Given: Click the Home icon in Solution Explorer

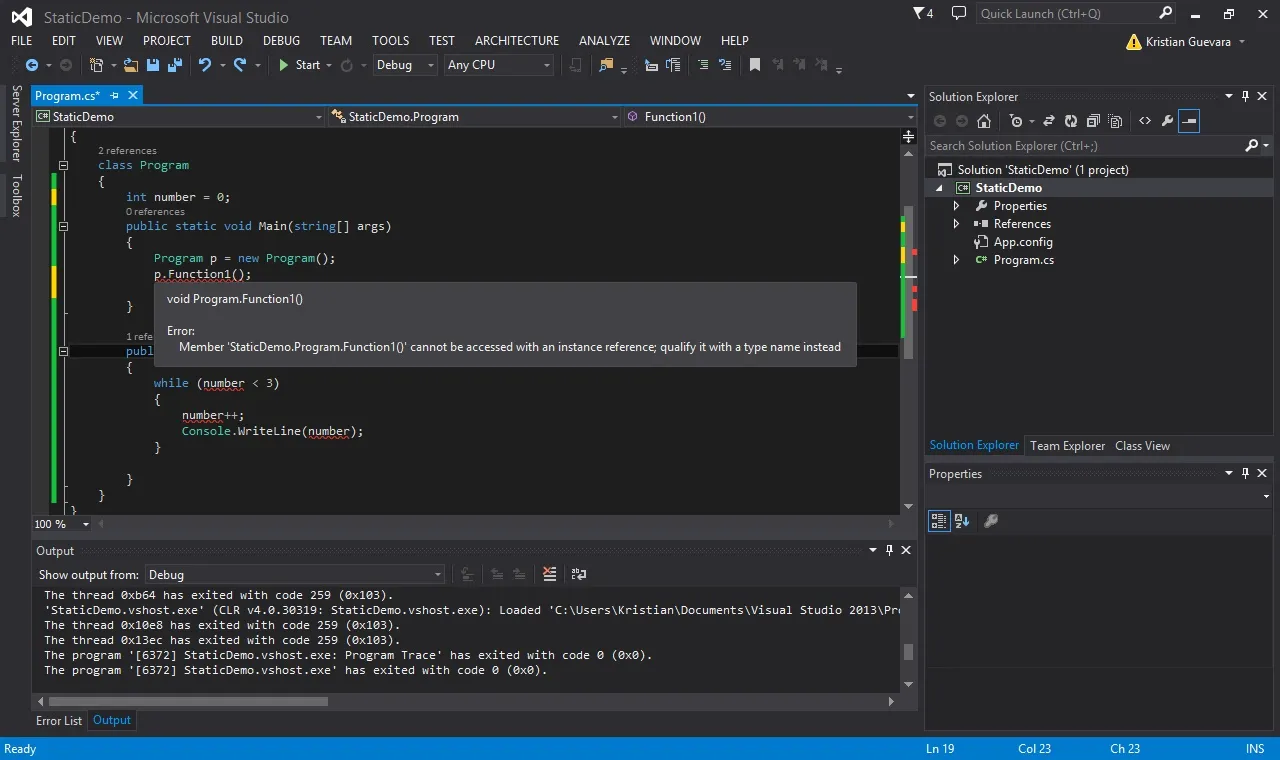Looking at the screenshot, I should click(x=984, y=121).
